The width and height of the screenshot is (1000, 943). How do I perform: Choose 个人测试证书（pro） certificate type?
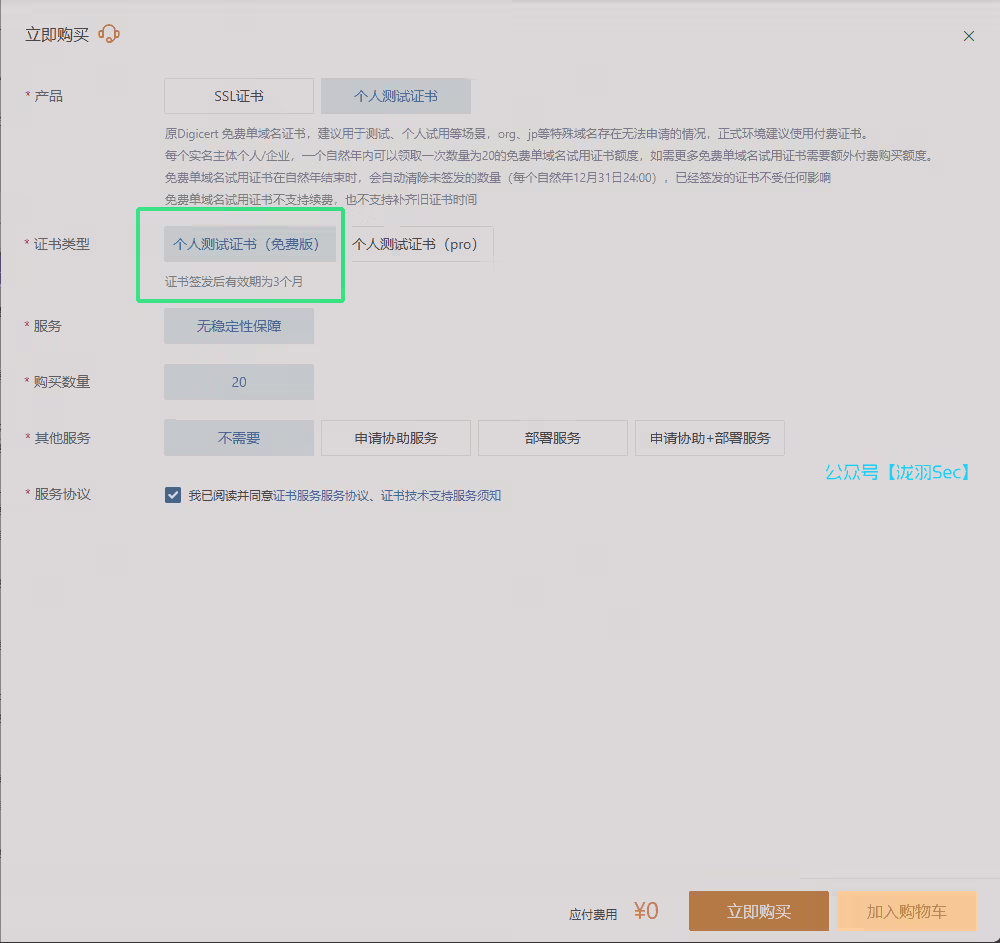pos(415,244)
